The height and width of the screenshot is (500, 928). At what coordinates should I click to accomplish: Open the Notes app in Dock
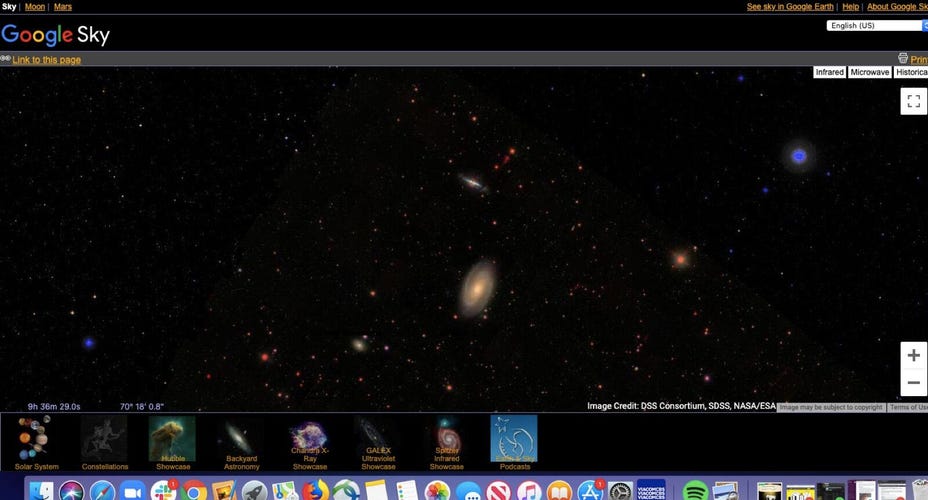click(376, 491)
